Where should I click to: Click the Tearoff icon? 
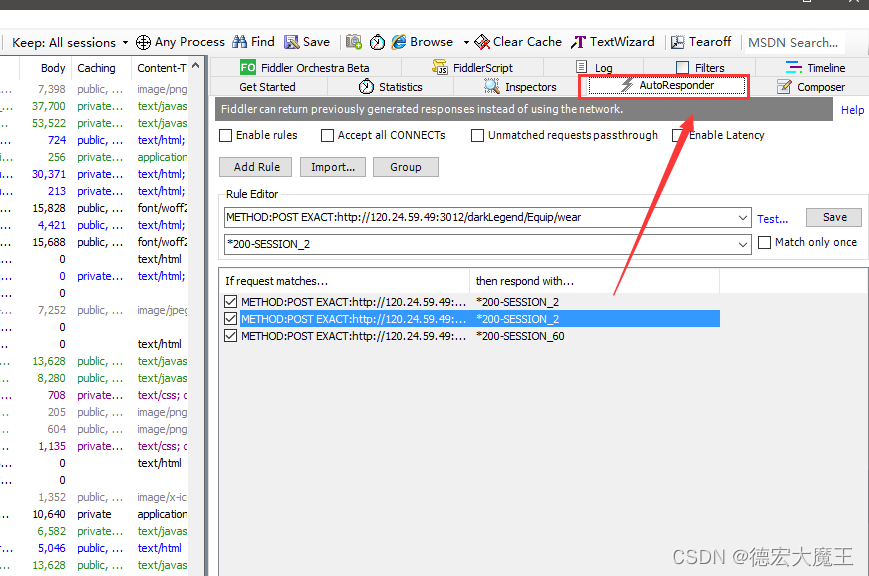677,42
